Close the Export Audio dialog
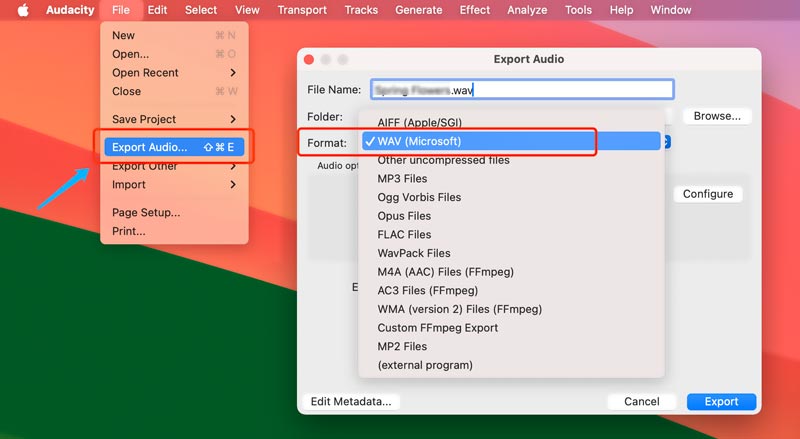 (x=309, y=59)
